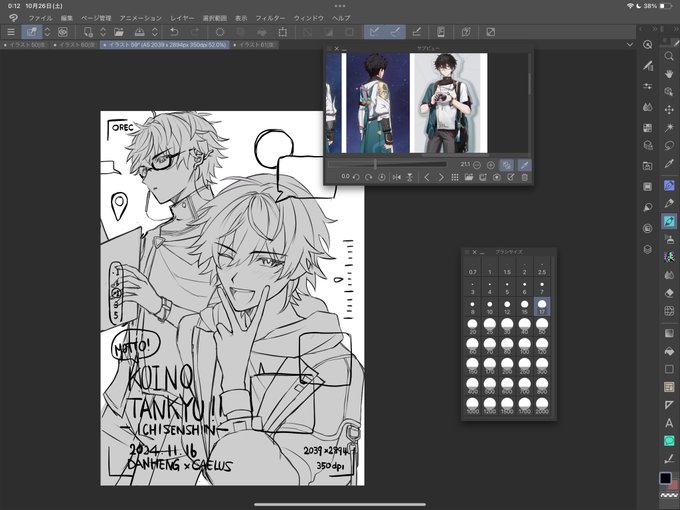Click the Open file folder icon
Viewport: 680px width, 510px height.
(119, 32)
